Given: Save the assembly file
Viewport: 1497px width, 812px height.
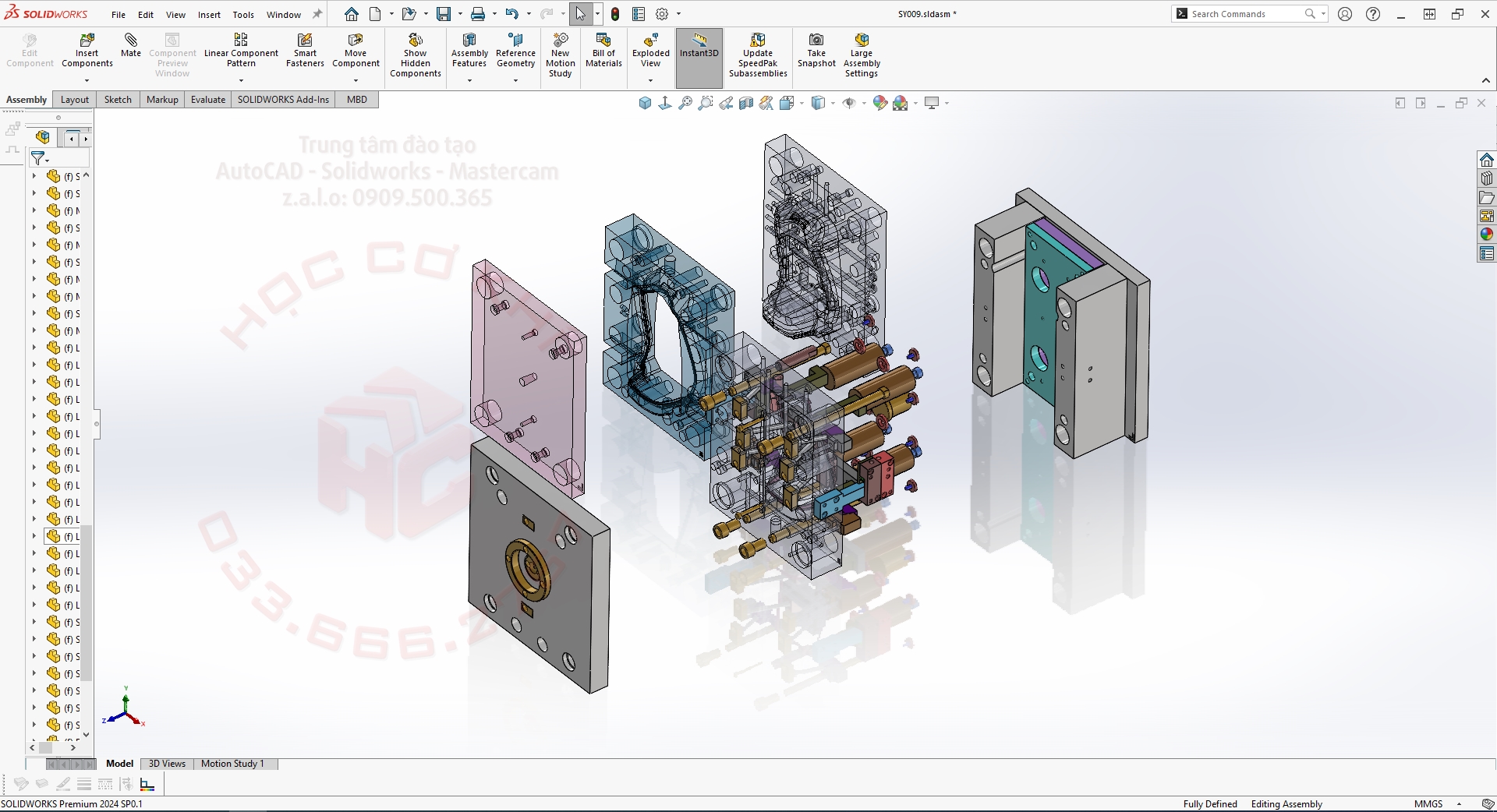Looking at the screenshot, I should pos(444,14).
